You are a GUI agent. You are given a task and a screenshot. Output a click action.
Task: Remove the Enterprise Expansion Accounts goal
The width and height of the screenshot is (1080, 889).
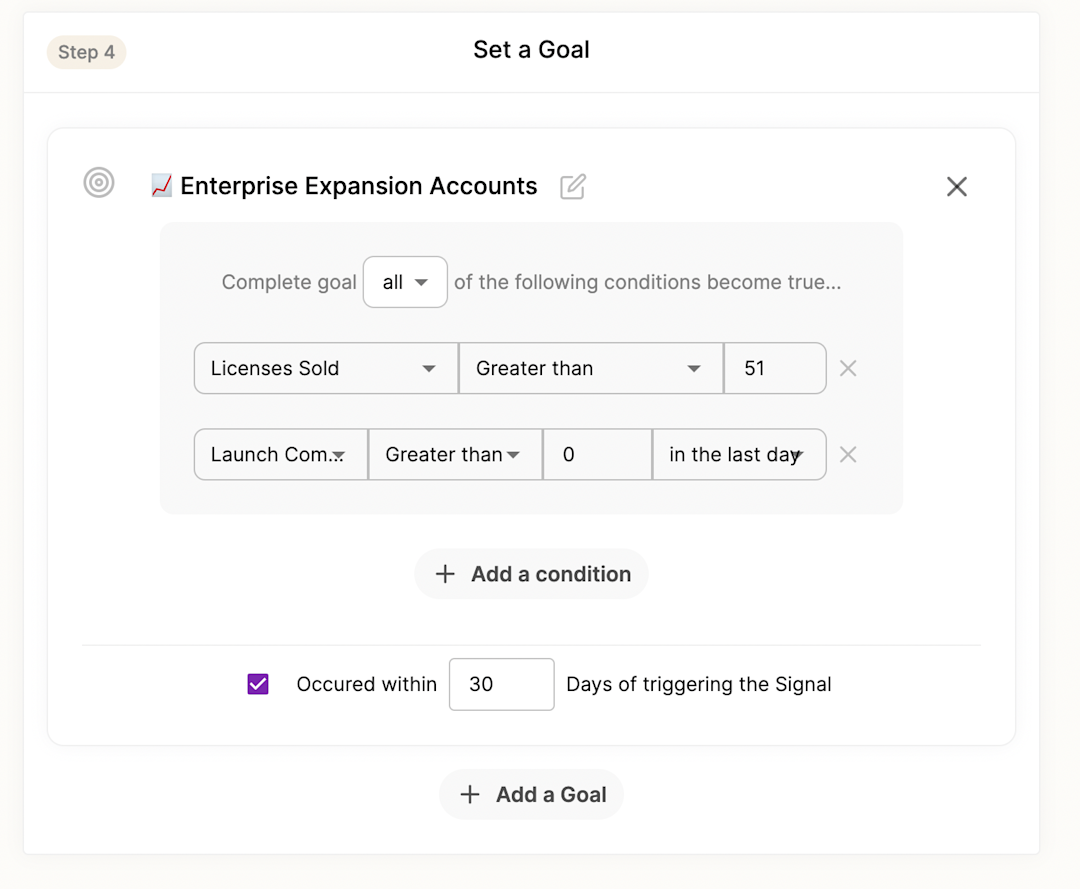click(x=957, y=186)
